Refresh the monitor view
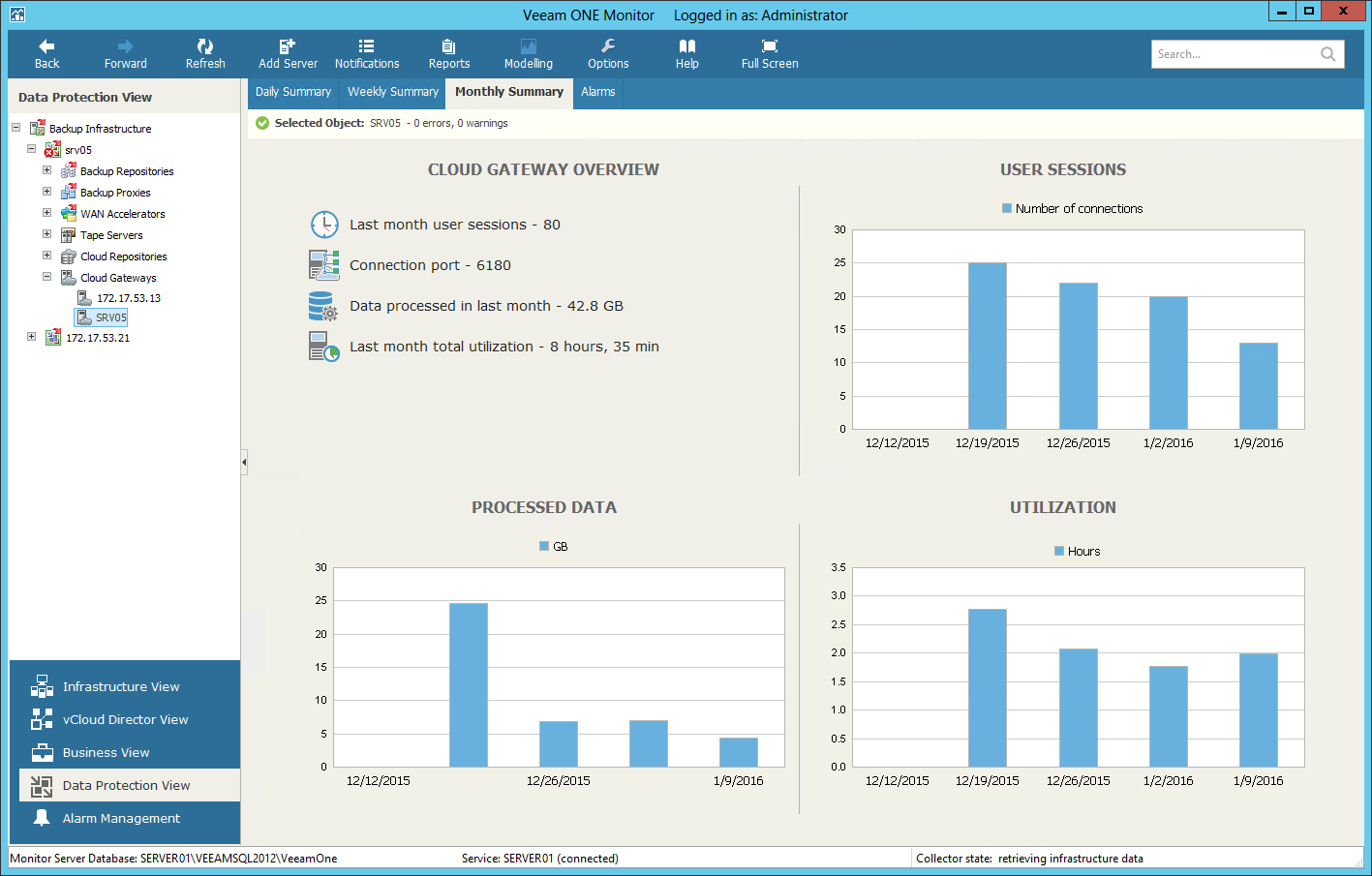The width and height of the screenshot is (1372, 876). coord(205,54)
